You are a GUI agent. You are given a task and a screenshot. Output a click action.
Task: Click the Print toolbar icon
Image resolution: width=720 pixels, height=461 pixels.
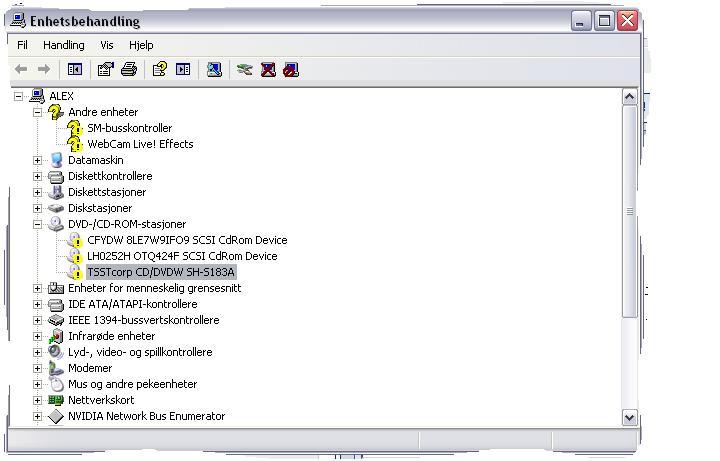(x=129, y=69)
